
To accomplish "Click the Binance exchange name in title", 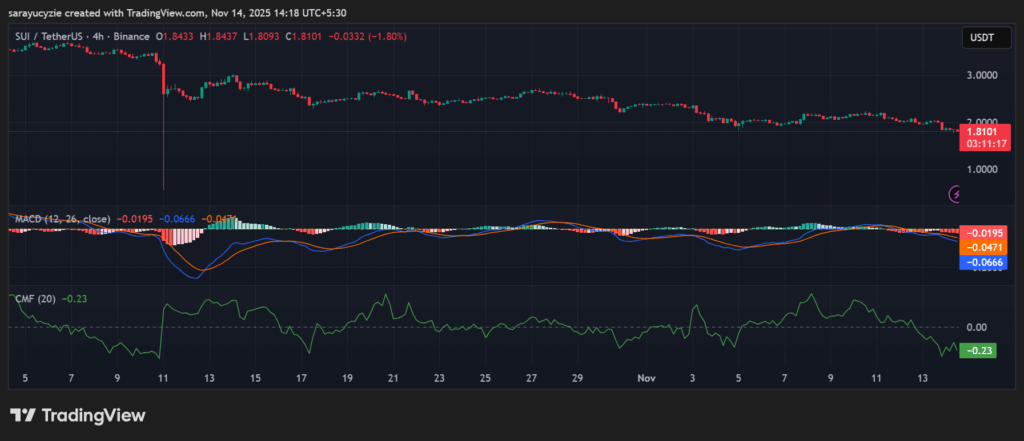I will pyautogui.click(x=130, y=36).
